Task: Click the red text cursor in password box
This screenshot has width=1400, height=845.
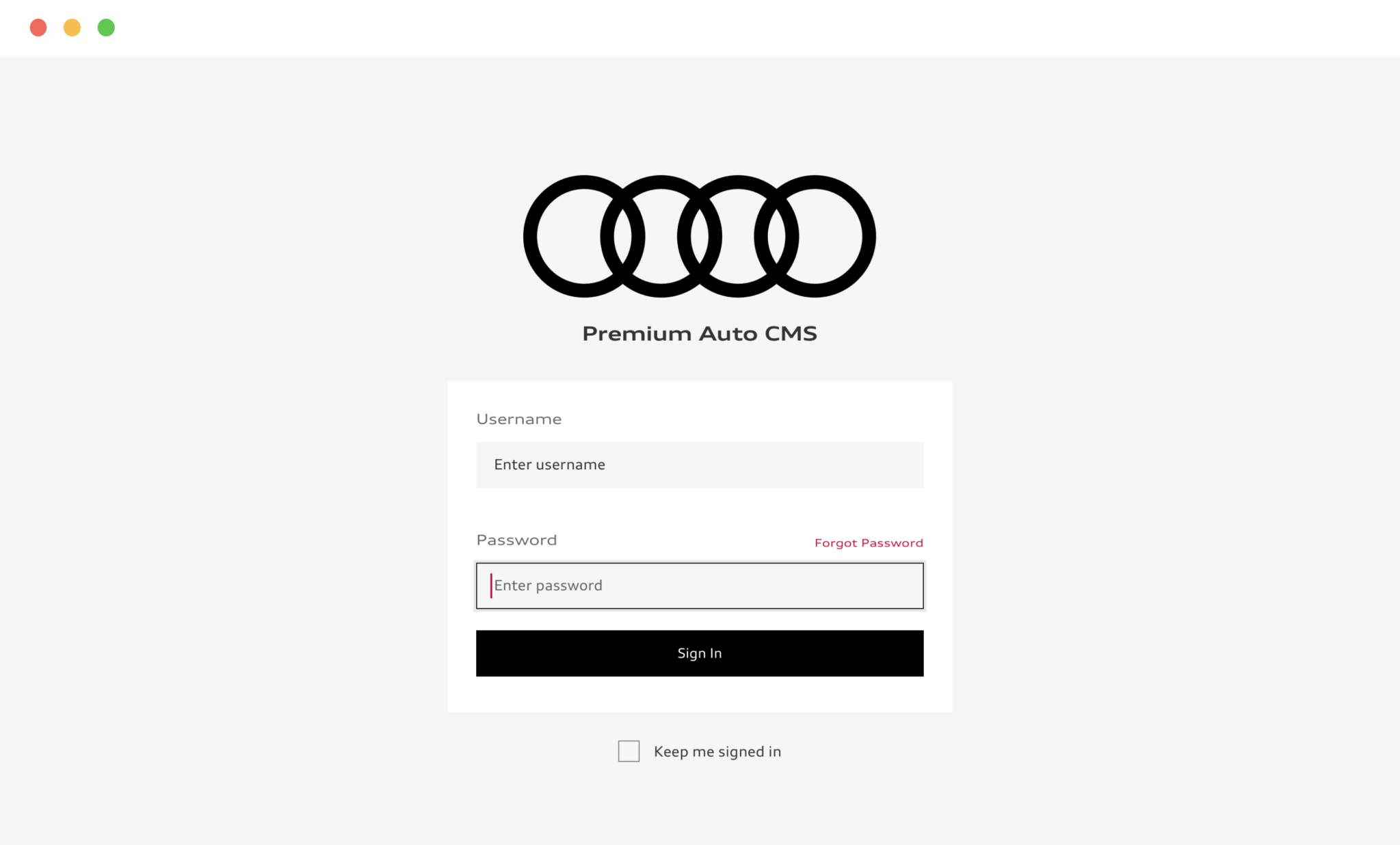Action: coord(491,586)
